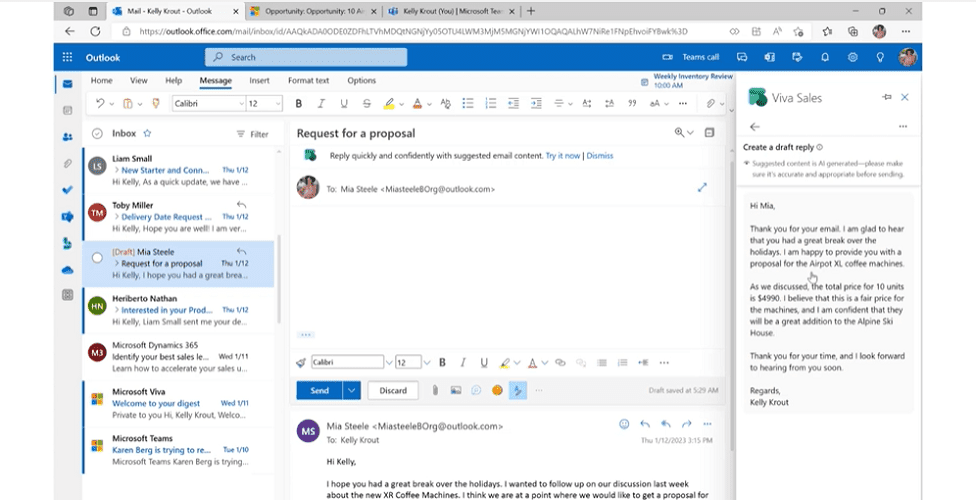Switch to the Home ribbon tab
The width and height of the screenshot is (976, 500).
pyautogui.click(x=101, y=80)
